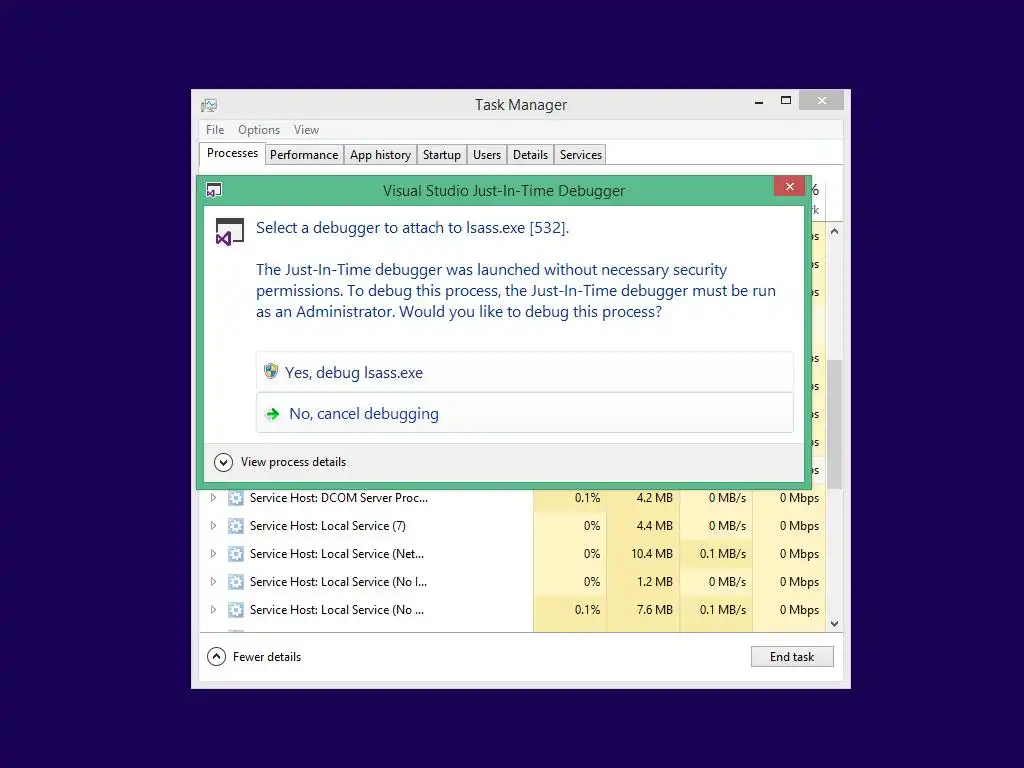Click gear icon of Service Host: Local Service (No ...
The height and width of the screenshot is (768, 1024).
[236, 610]
